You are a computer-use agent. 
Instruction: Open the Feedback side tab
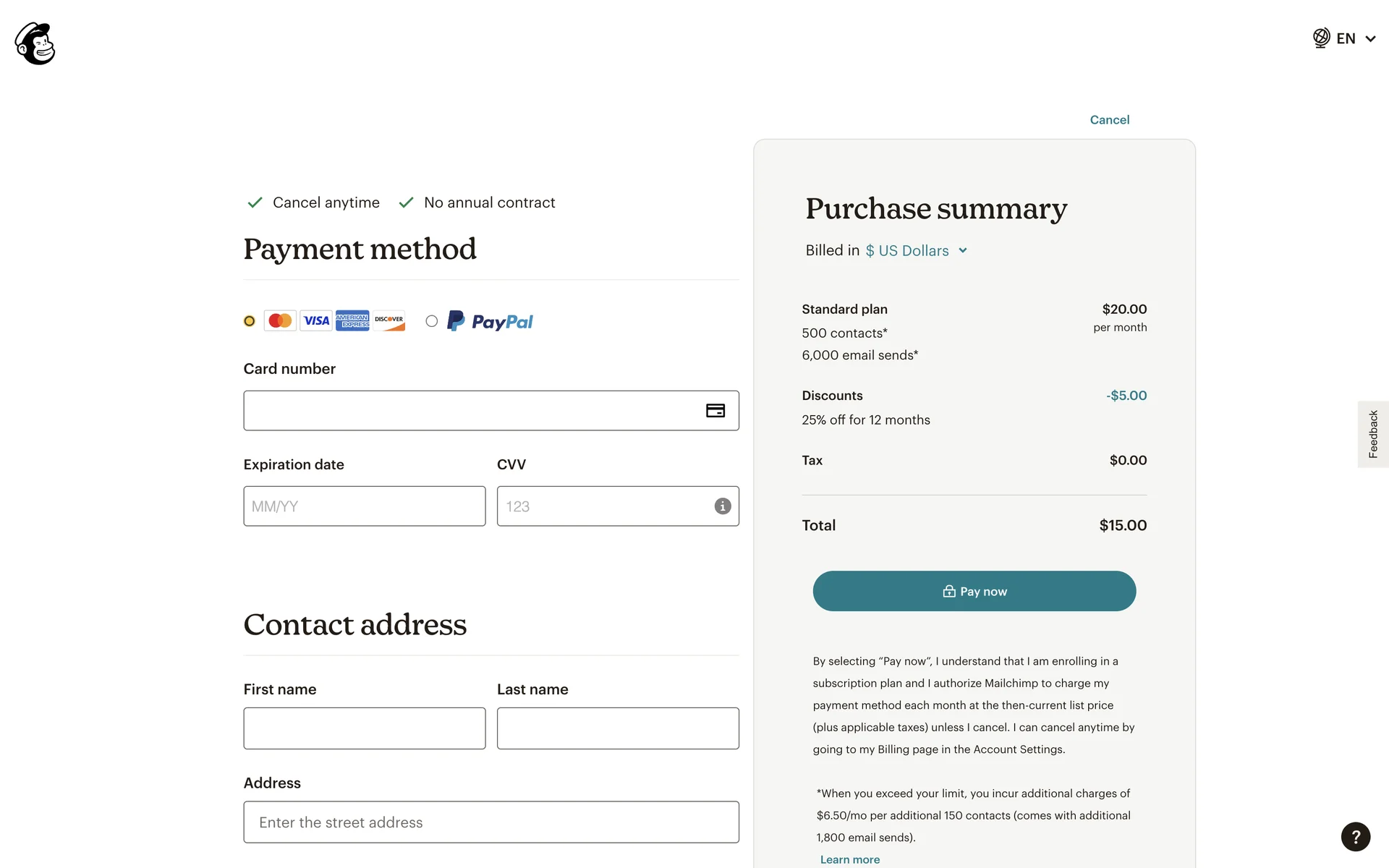pos(1372,434)
